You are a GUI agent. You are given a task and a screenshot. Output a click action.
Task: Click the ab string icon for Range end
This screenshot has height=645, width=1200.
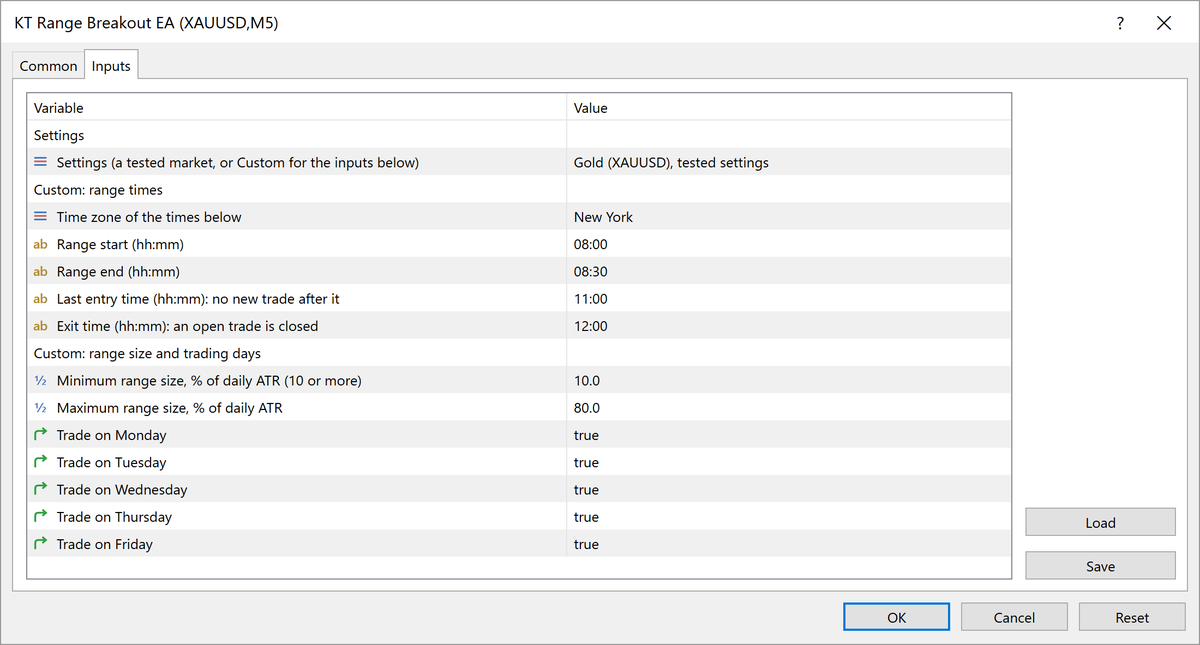click(x=40, y=271)
